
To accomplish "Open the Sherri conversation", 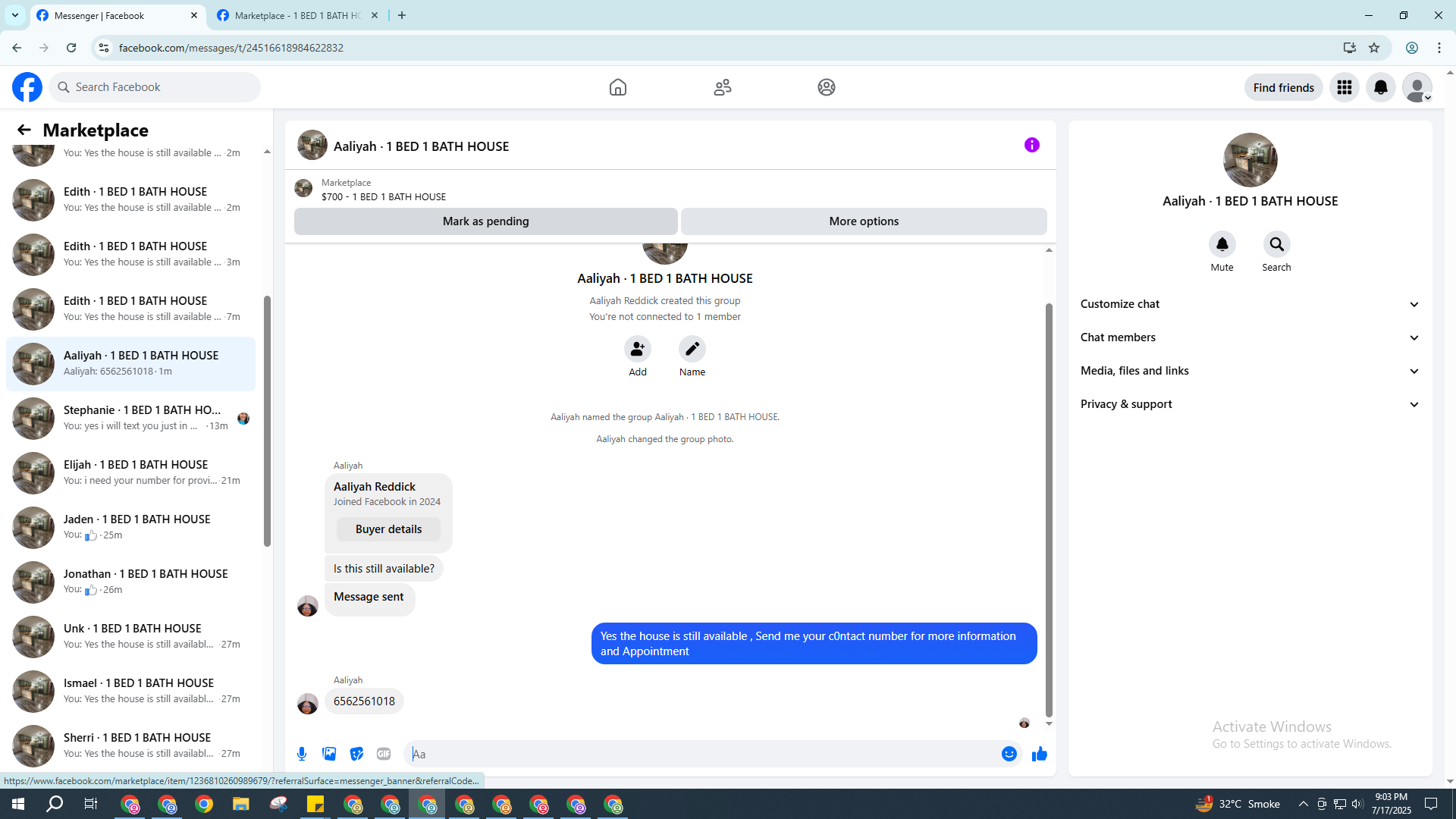I will [130, 745].
